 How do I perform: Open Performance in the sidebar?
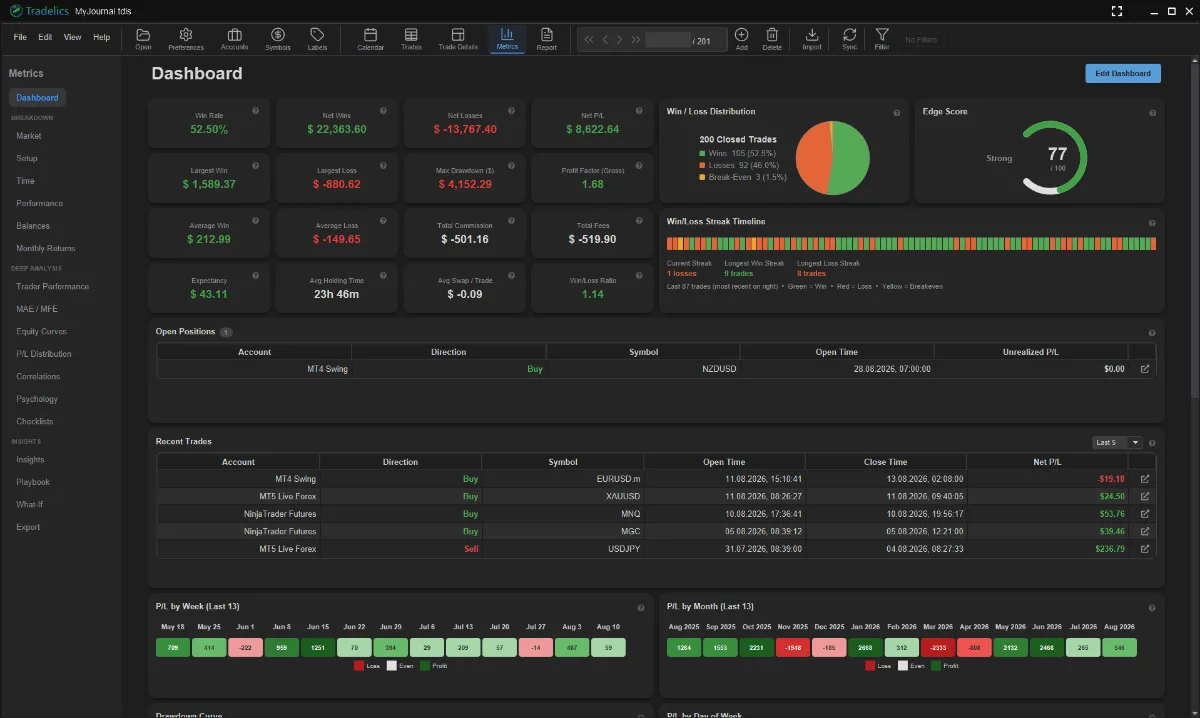pos(39,203)
